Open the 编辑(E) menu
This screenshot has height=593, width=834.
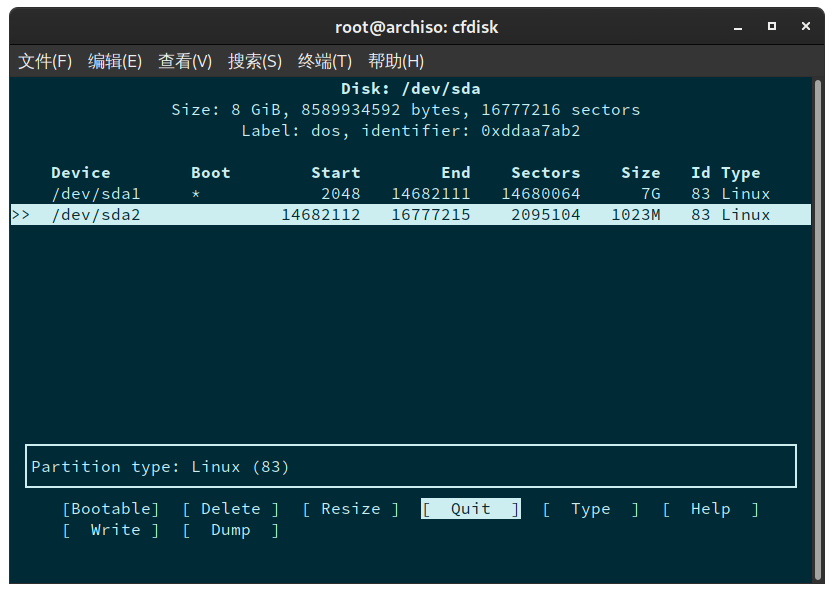point(115,61)
